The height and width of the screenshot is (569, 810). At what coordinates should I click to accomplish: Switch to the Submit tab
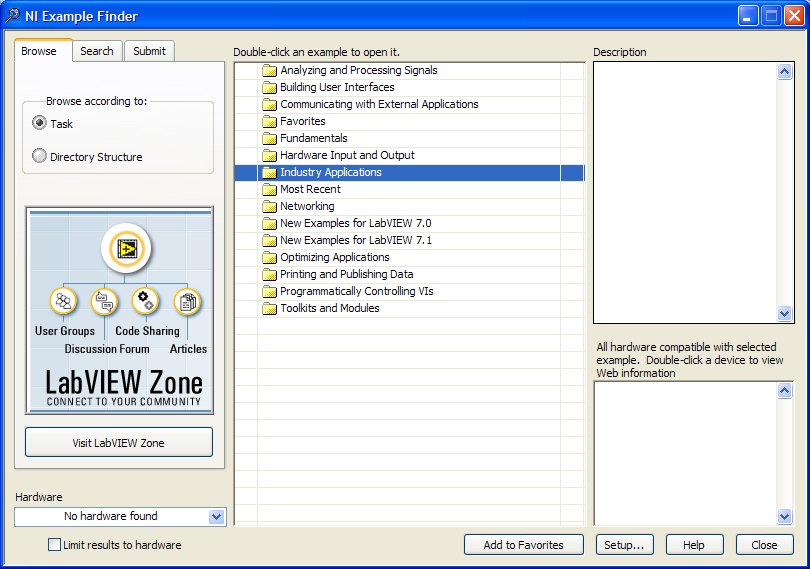(149, 51)
